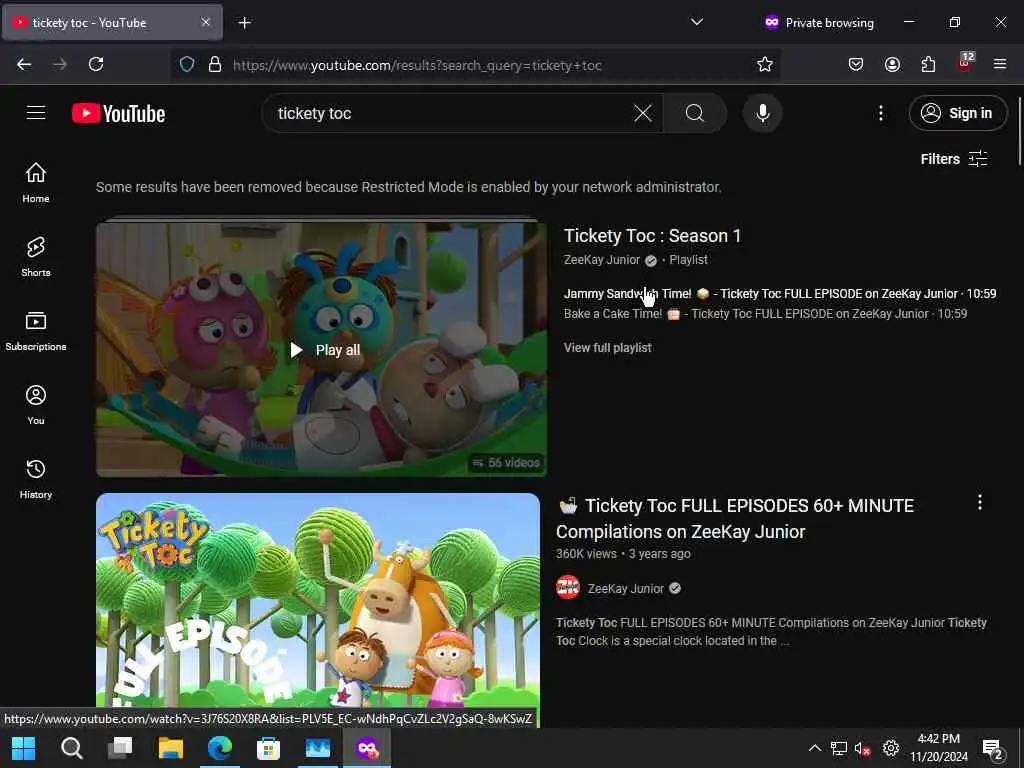This screenshot has height=768, width=1024.
Task: Open the notification center icon
Action: coord(992,749)
